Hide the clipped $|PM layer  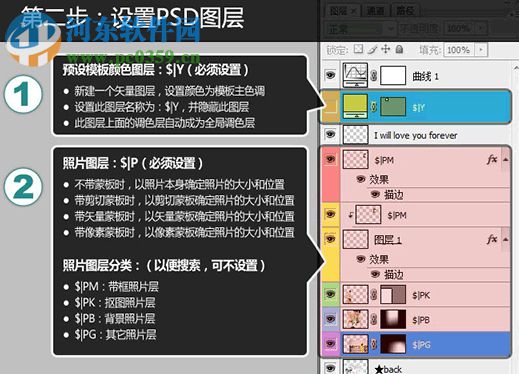(x=330, y=214)
